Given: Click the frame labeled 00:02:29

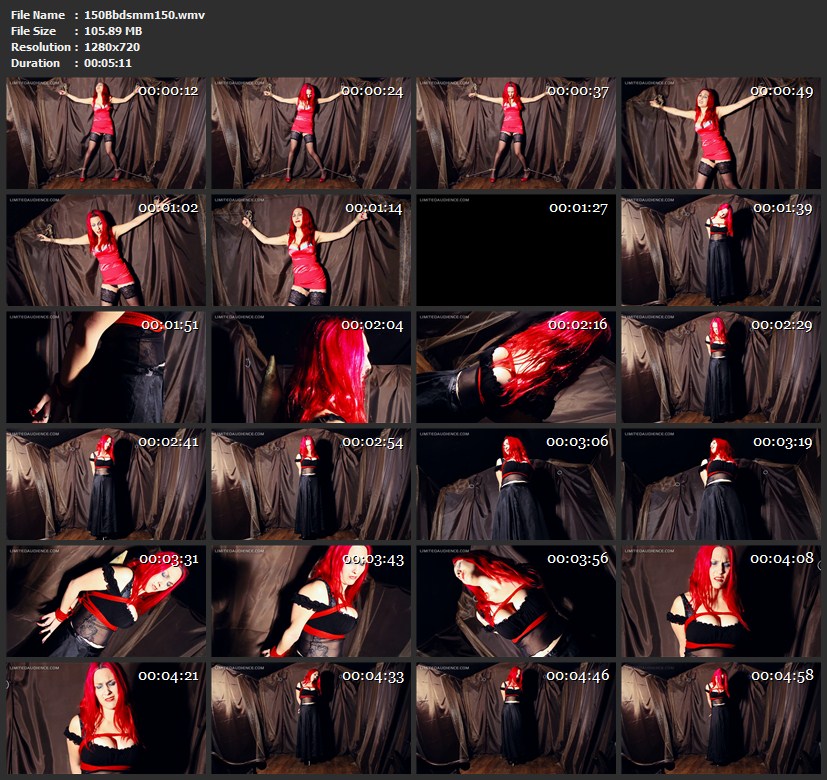Looking at the screenshot, I should (x=721, y=367).
